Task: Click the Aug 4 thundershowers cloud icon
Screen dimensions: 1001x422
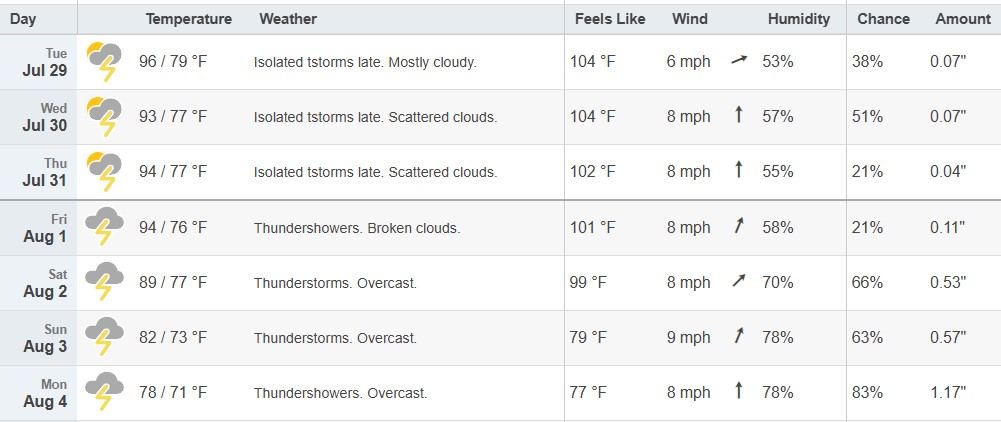Action: coord(104,392)
